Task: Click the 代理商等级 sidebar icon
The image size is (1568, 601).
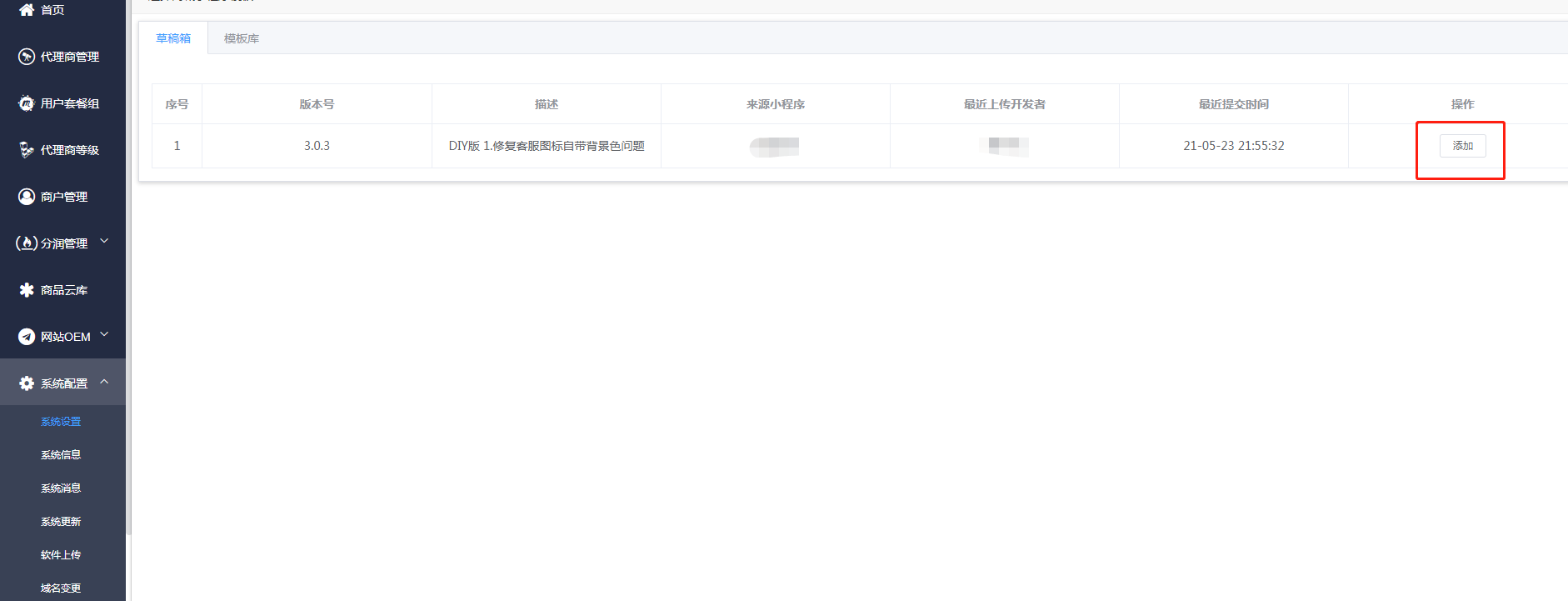Action: (x=27, y=150)
